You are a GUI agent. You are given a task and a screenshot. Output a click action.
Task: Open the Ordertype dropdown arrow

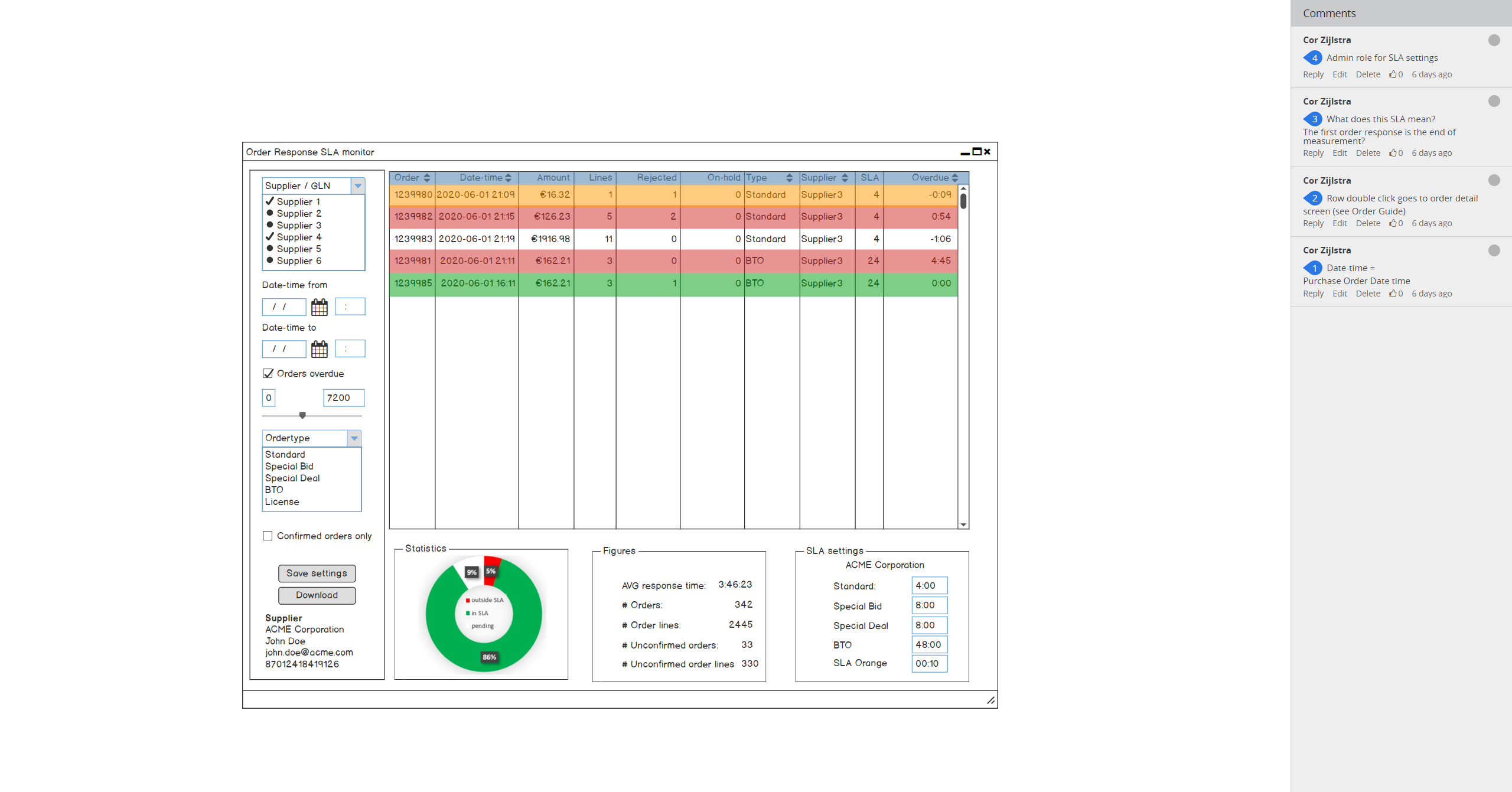tap(354, 438)
